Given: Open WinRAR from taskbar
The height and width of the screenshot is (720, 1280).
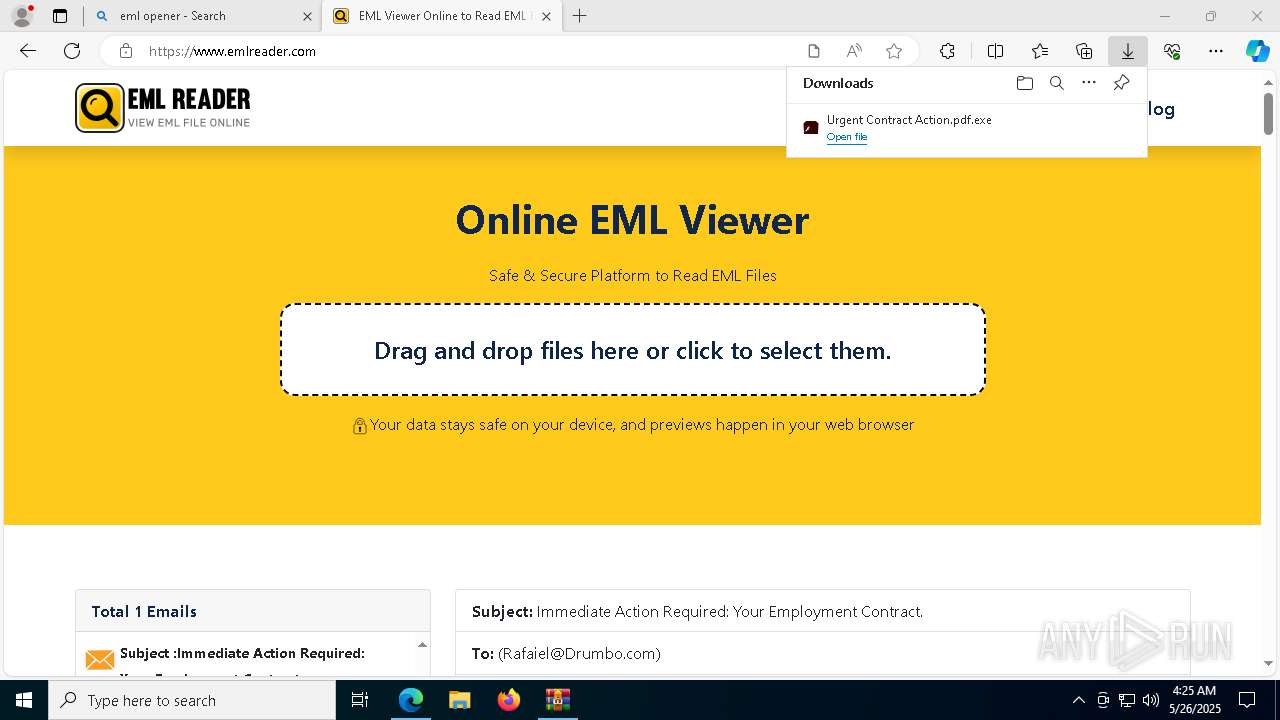Looking at the screenshot, I should (x=557, y=700).
